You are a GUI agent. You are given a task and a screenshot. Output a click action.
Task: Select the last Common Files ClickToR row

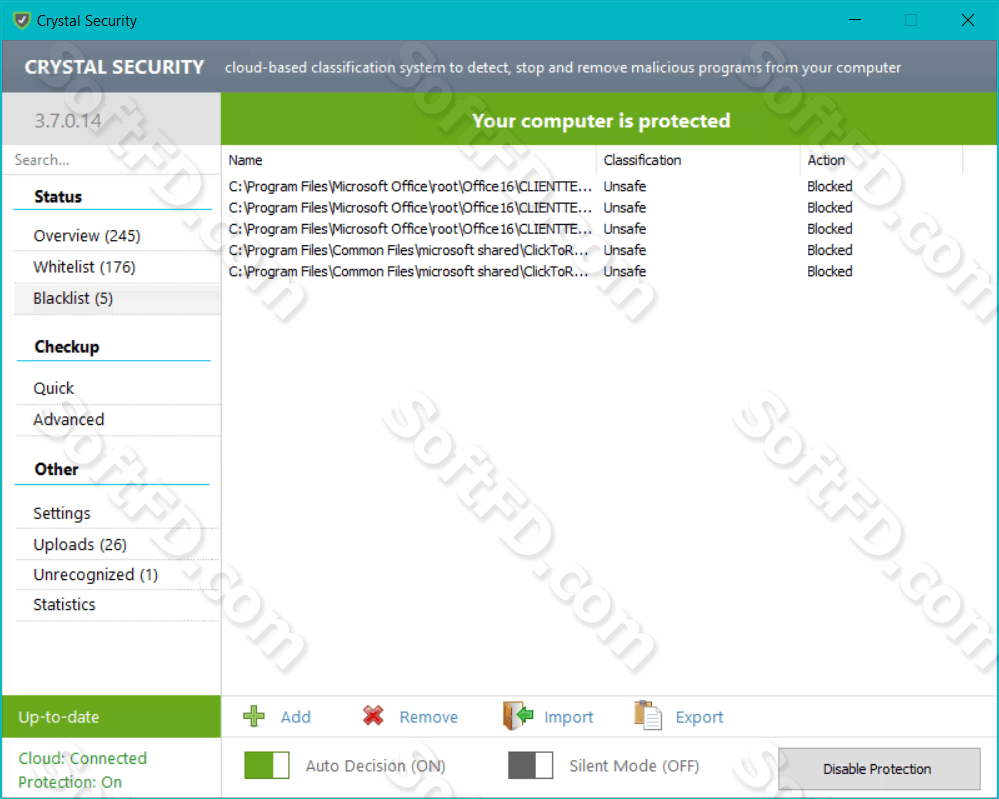[593, 271]
